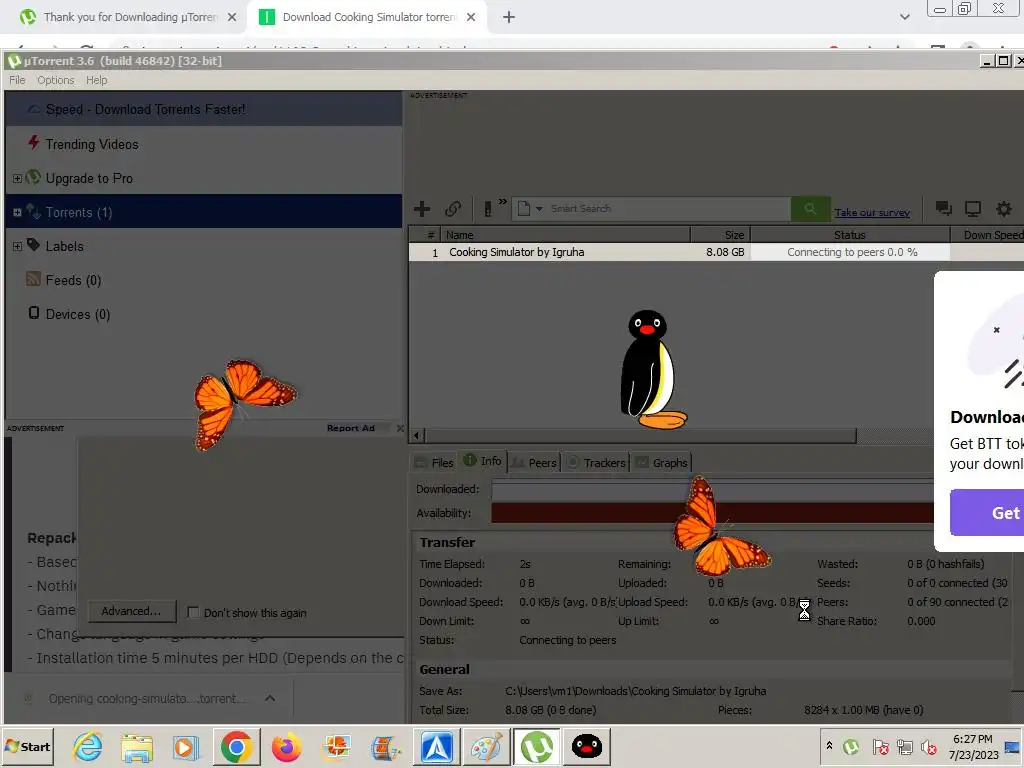The height and width of the screenshot is (768, 1024).
Task: Select Upgrade to Pro in the sidebar
Action: coord(89,178)
